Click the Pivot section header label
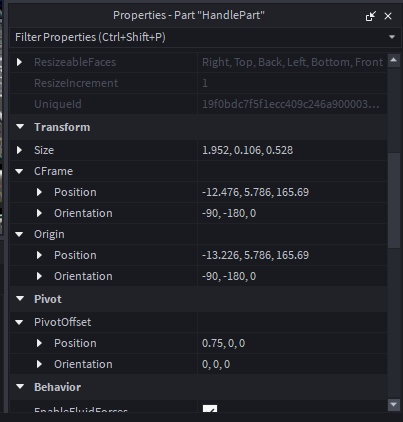403x422 pixels. [x=48, y=299]
